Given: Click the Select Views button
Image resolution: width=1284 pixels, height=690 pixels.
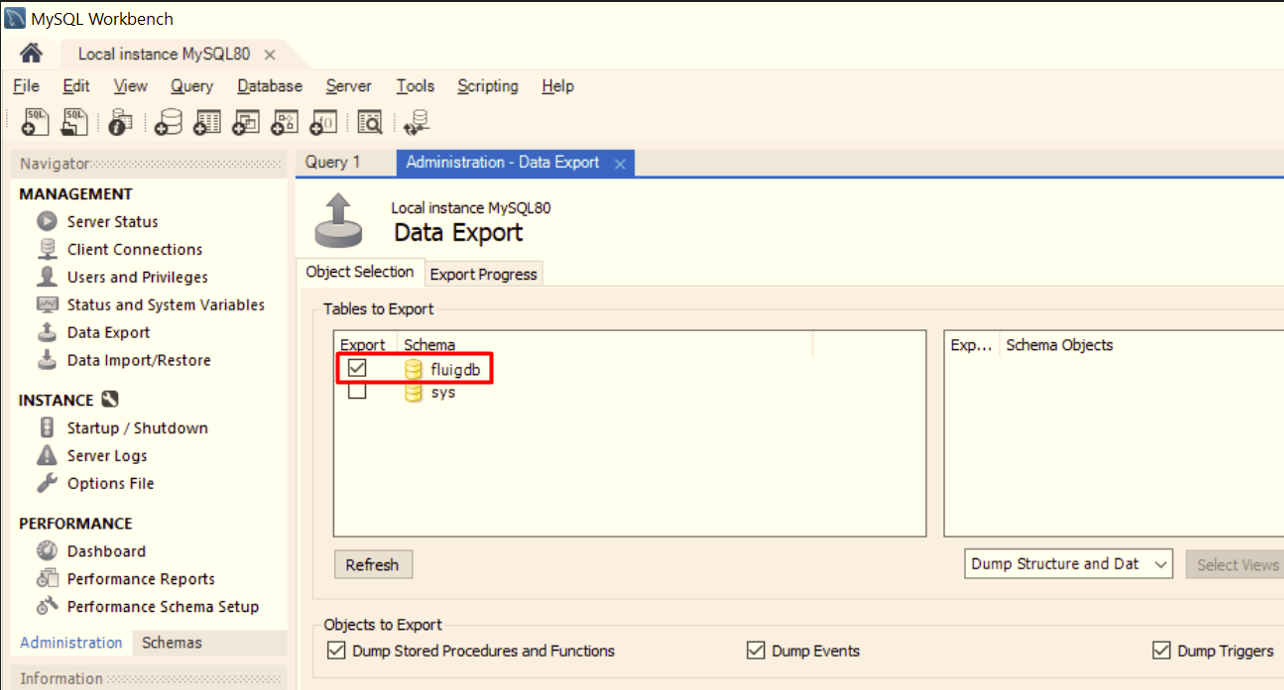Looking at the screenshot, I should pos(1236,565).
